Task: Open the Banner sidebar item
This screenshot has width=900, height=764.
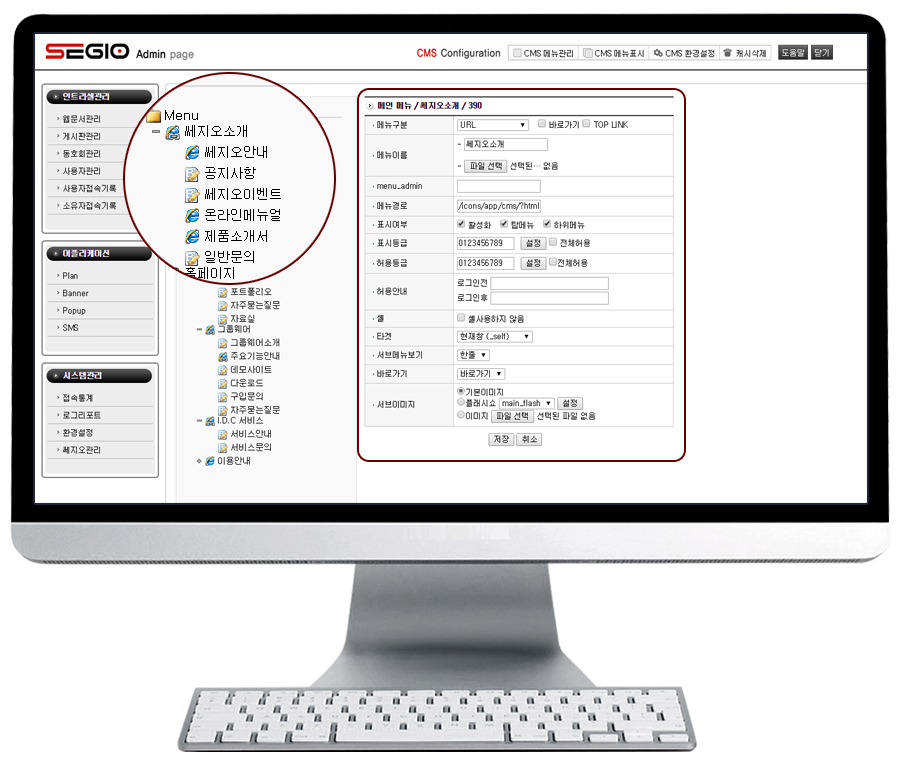Action: [x=75, y=293]
